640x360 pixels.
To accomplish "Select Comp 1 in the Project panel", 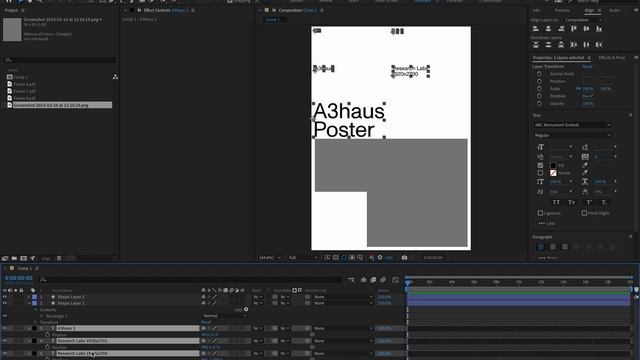I will pos(20,77).
